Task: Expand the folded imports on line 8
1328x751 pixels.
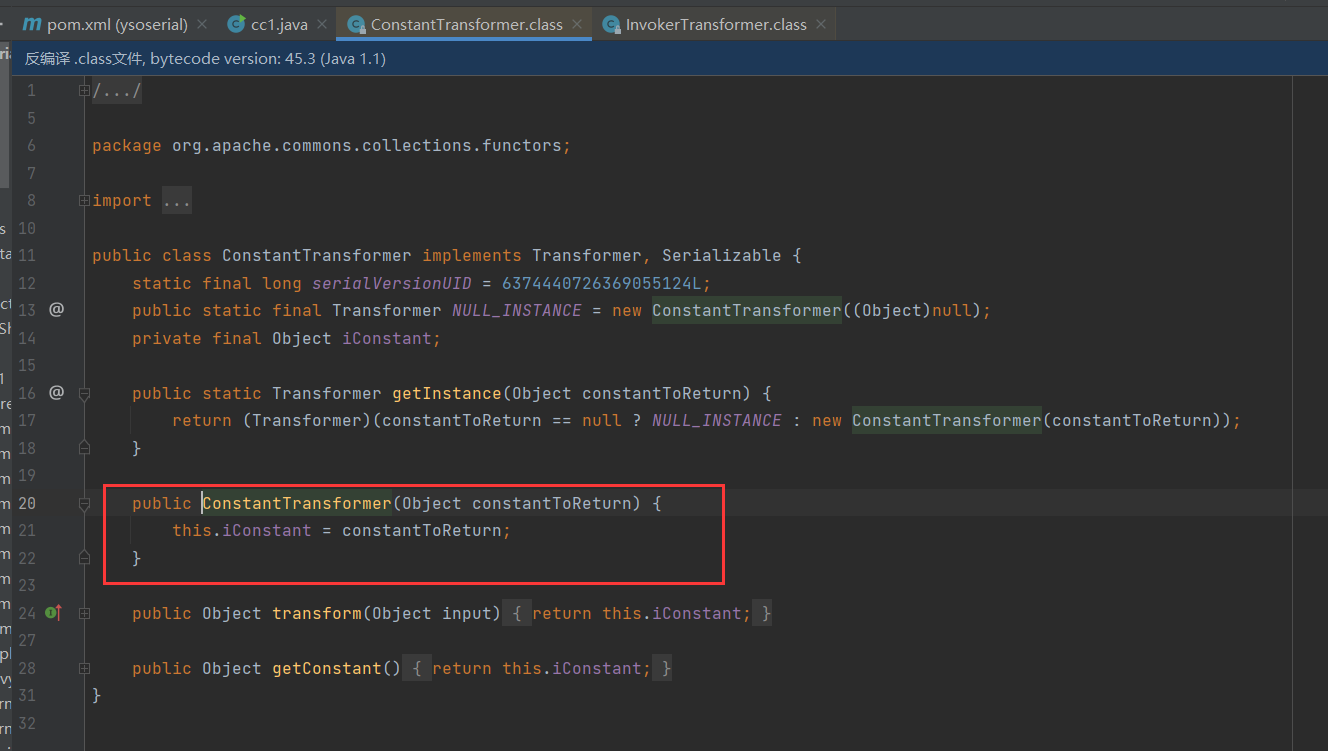Action: click(x=84, y=200)
